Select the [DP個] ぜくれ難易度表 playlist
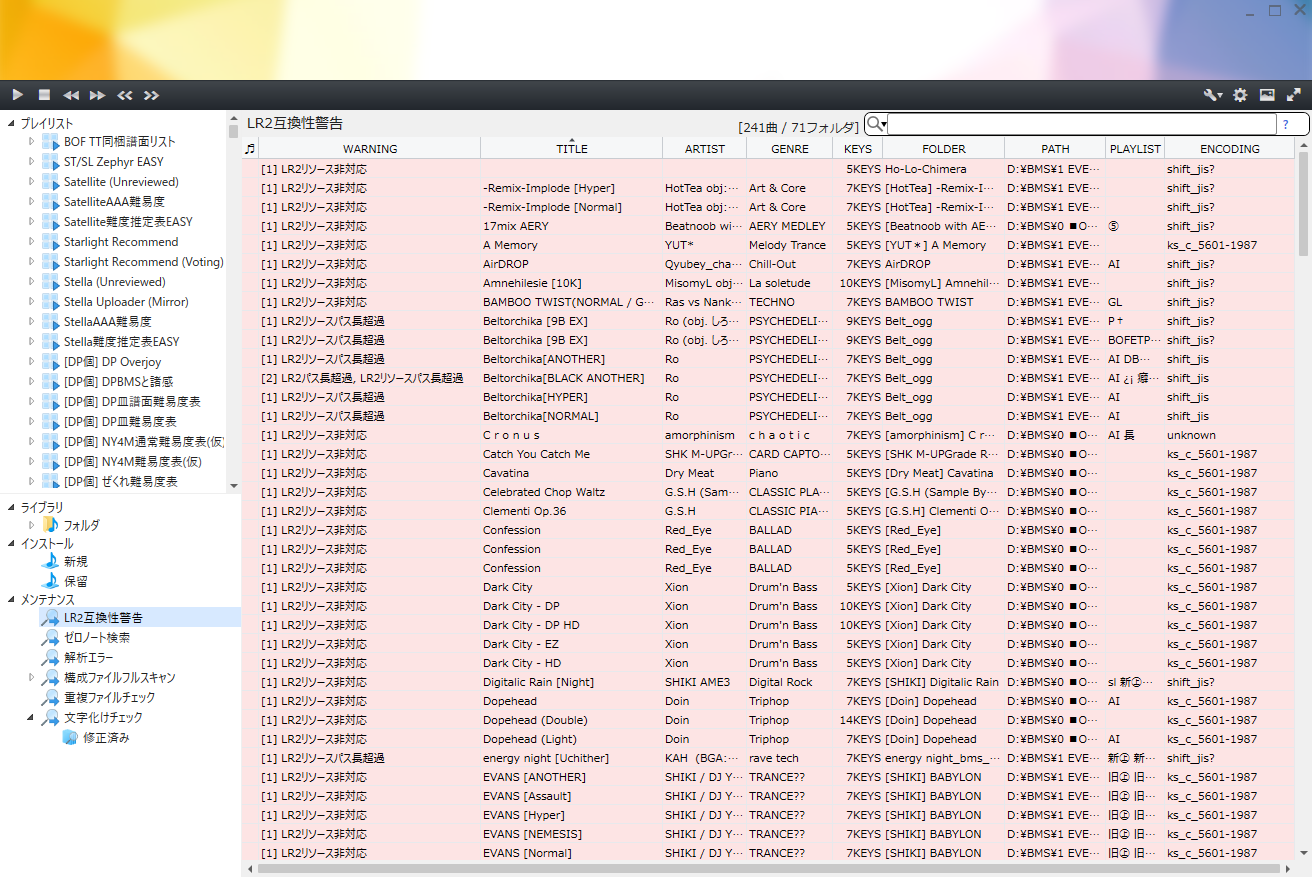This screenshot has width=1312, height=877. [121, 482]
